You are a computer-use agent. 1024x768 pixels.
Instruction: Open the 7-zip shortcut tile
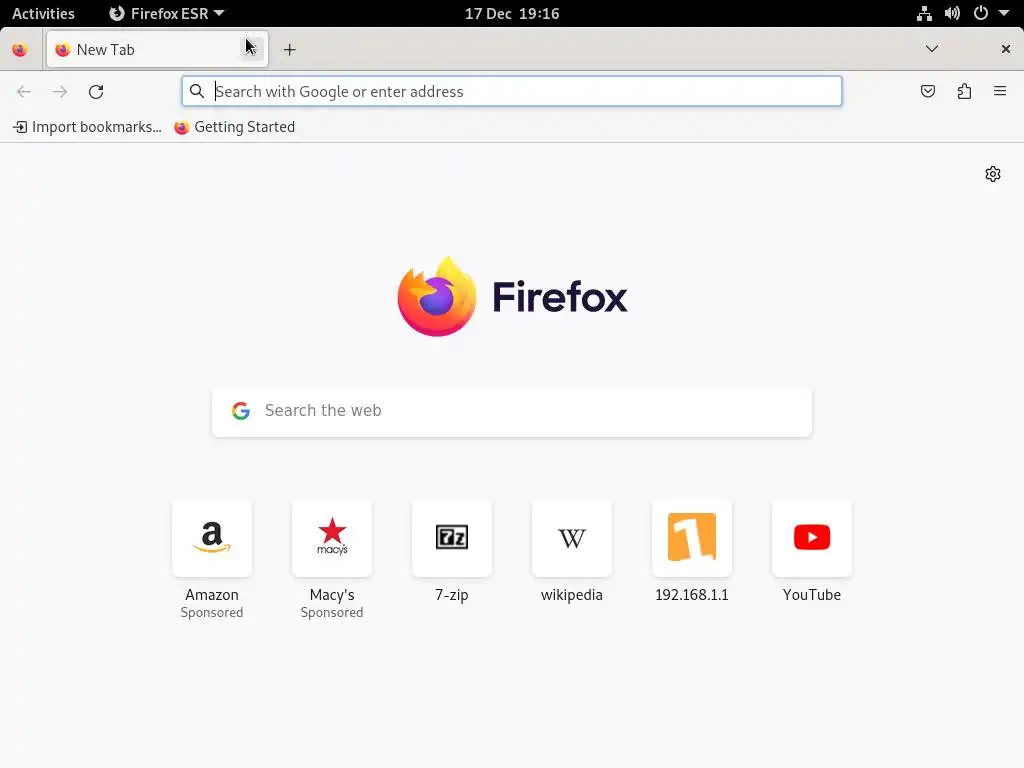(x=452, y=538)
